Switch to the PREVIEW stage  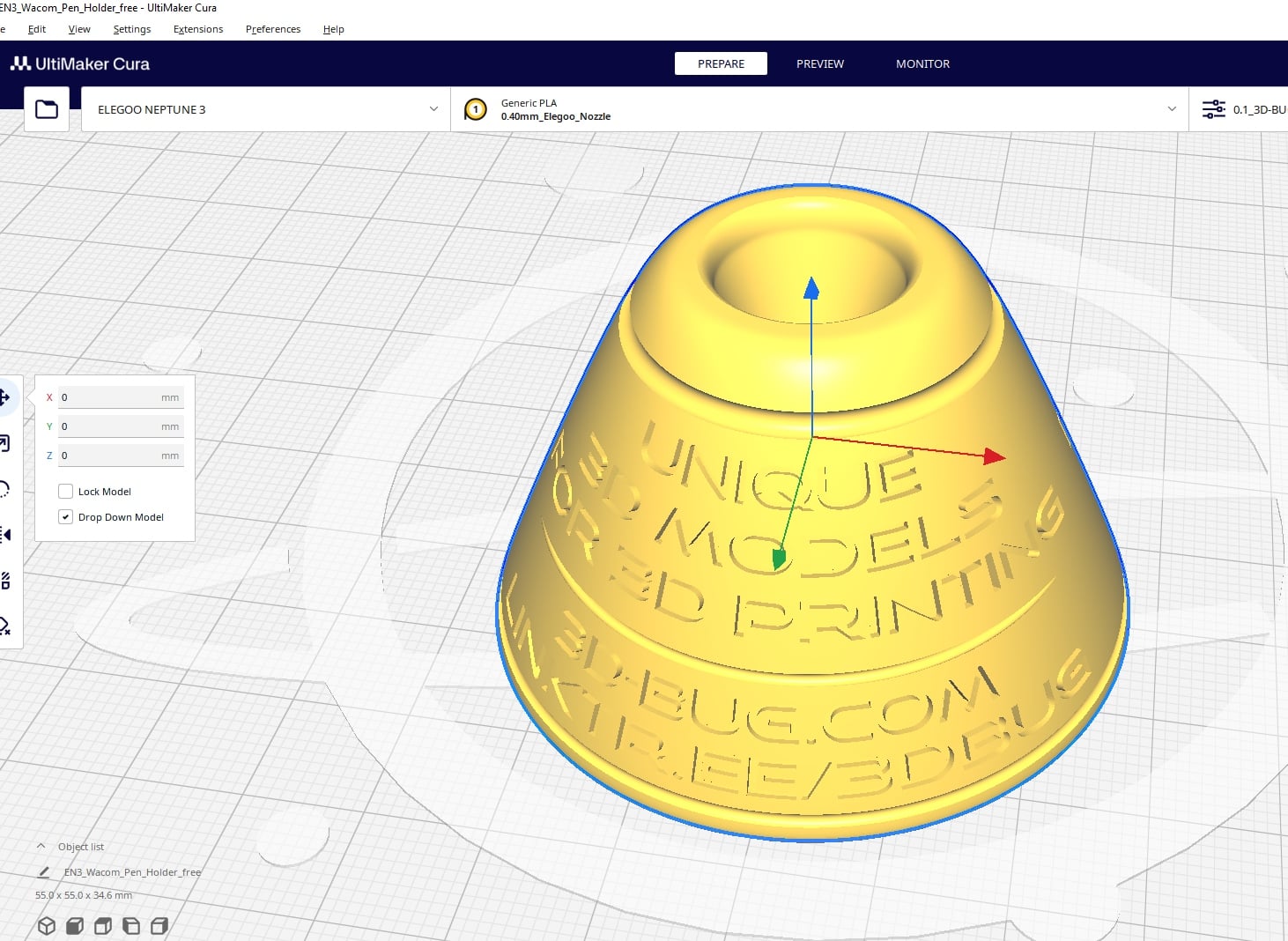click(820, 63)
